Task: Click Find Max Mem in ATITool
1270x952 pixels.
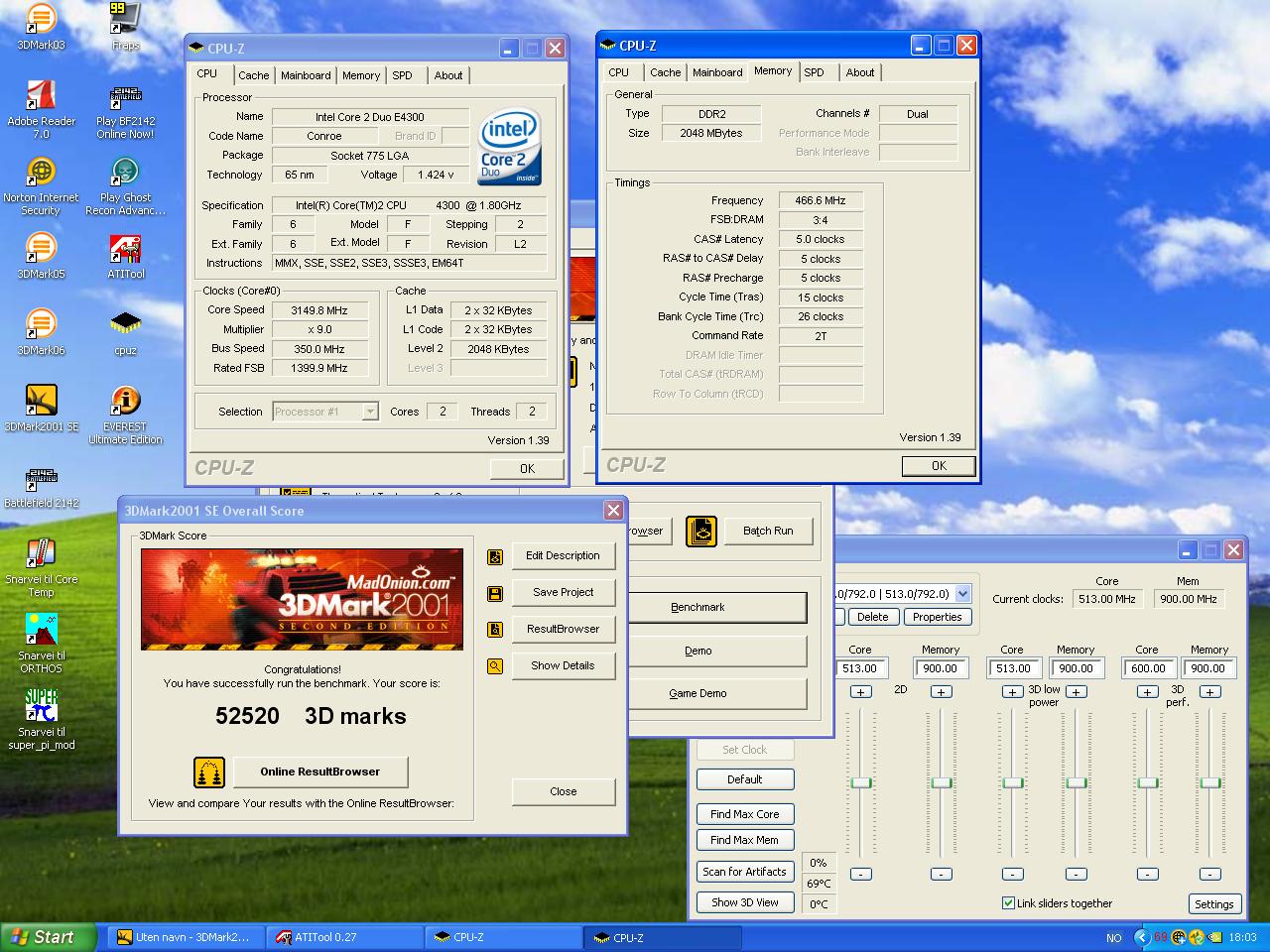Action: 745,840
